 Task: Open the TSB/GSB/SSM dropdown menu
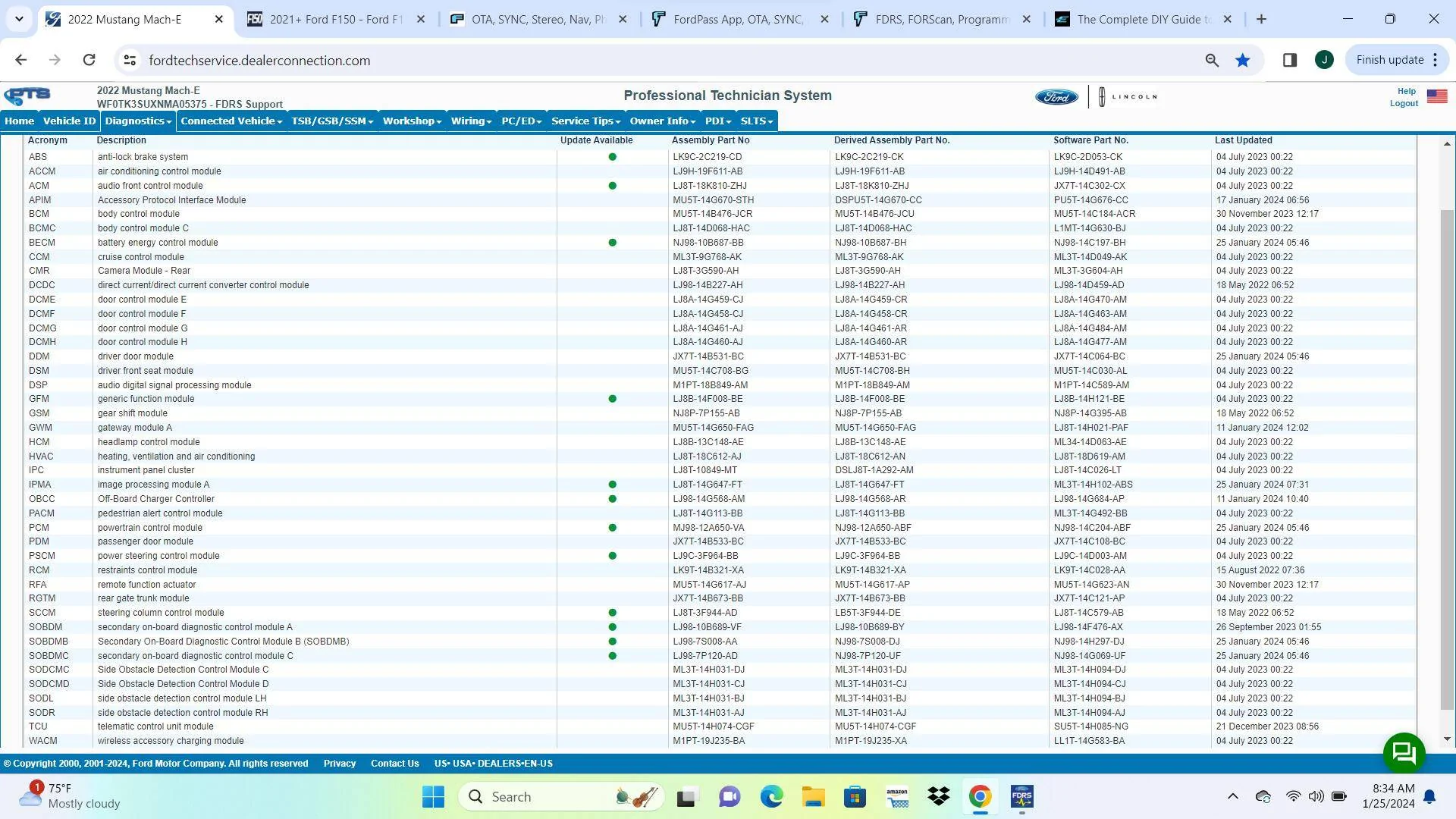point(332,121)
